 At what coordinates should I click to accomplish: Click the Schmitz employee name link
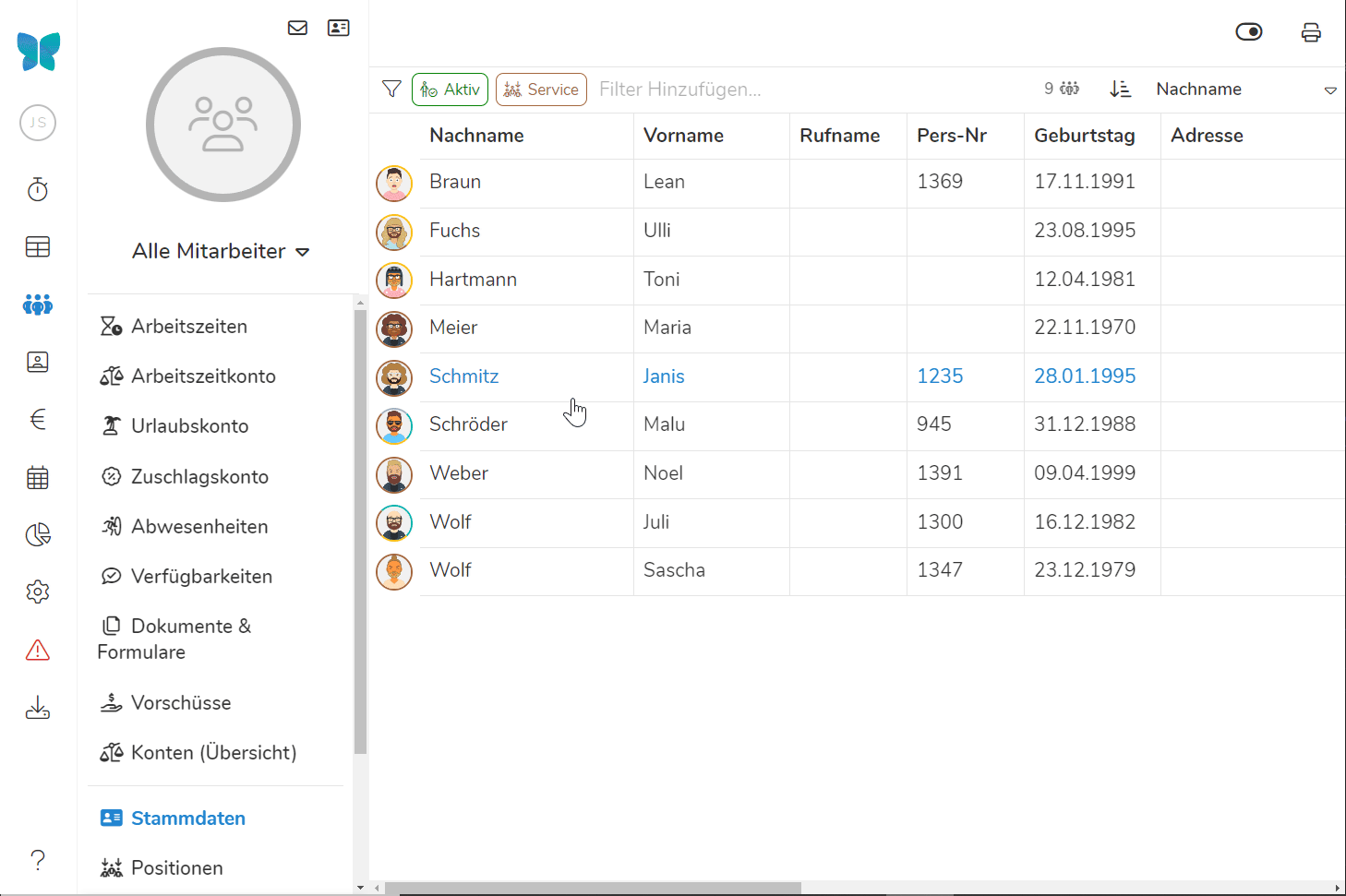pyautogui.click(x=463, y=376)
